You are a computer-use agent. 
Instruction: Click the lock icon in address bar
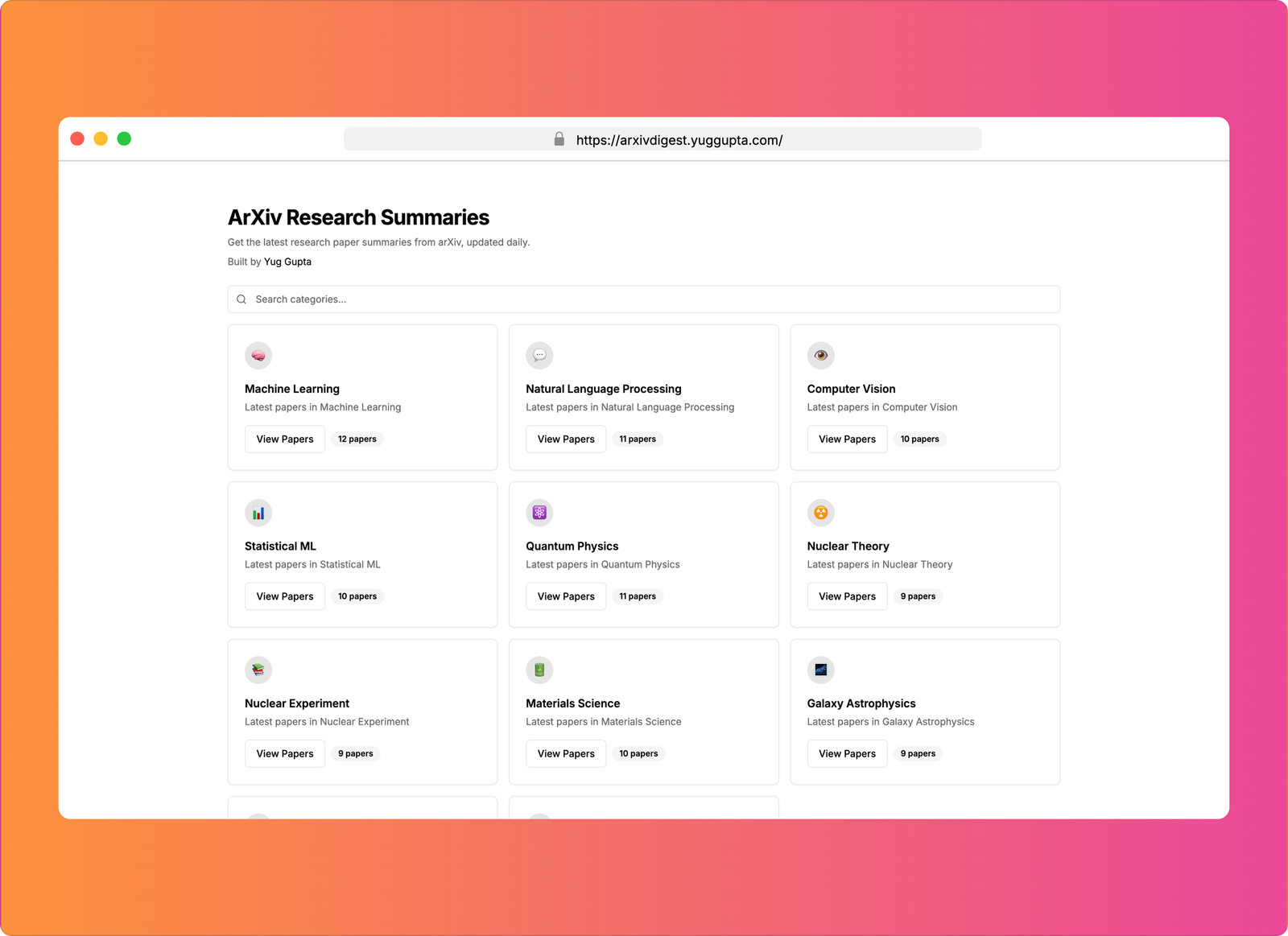[559, 139]
